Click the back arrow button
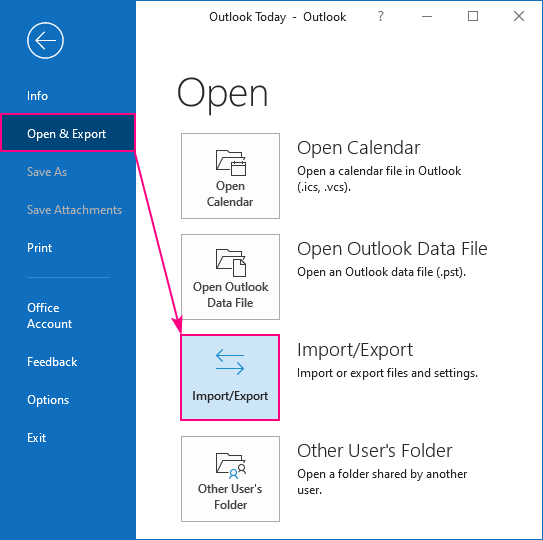 pos(45,41)
